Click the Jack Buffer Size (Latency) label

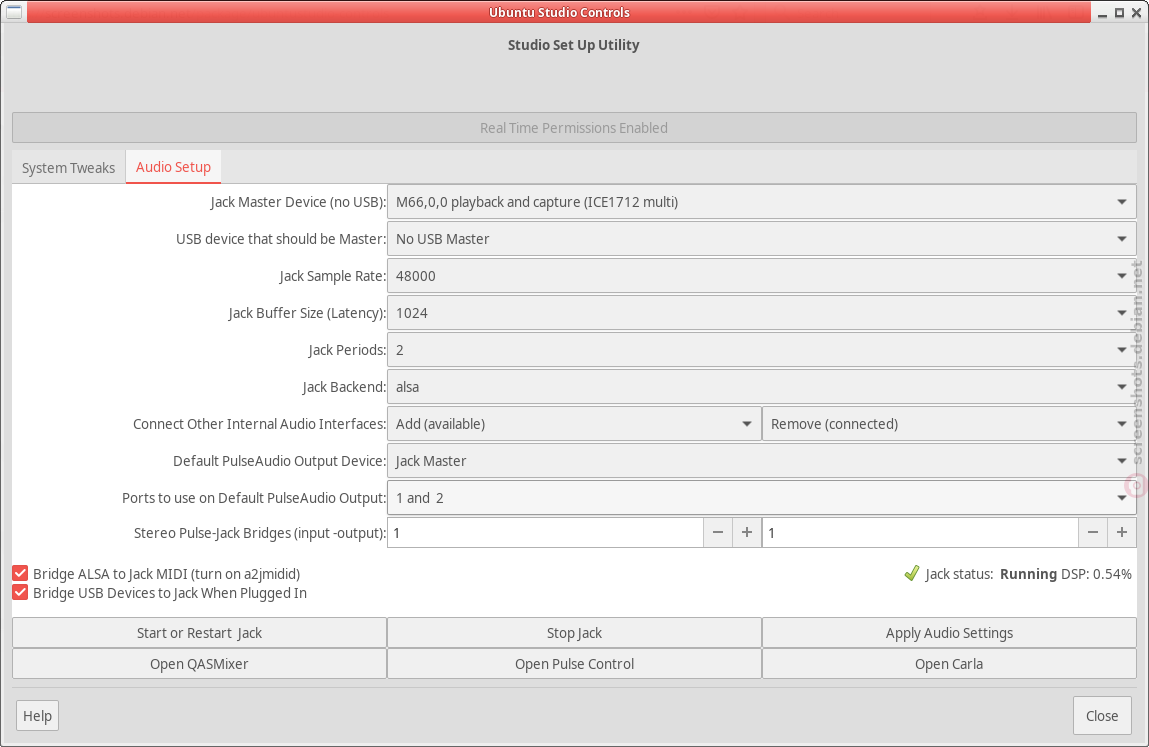click(307, 313)
